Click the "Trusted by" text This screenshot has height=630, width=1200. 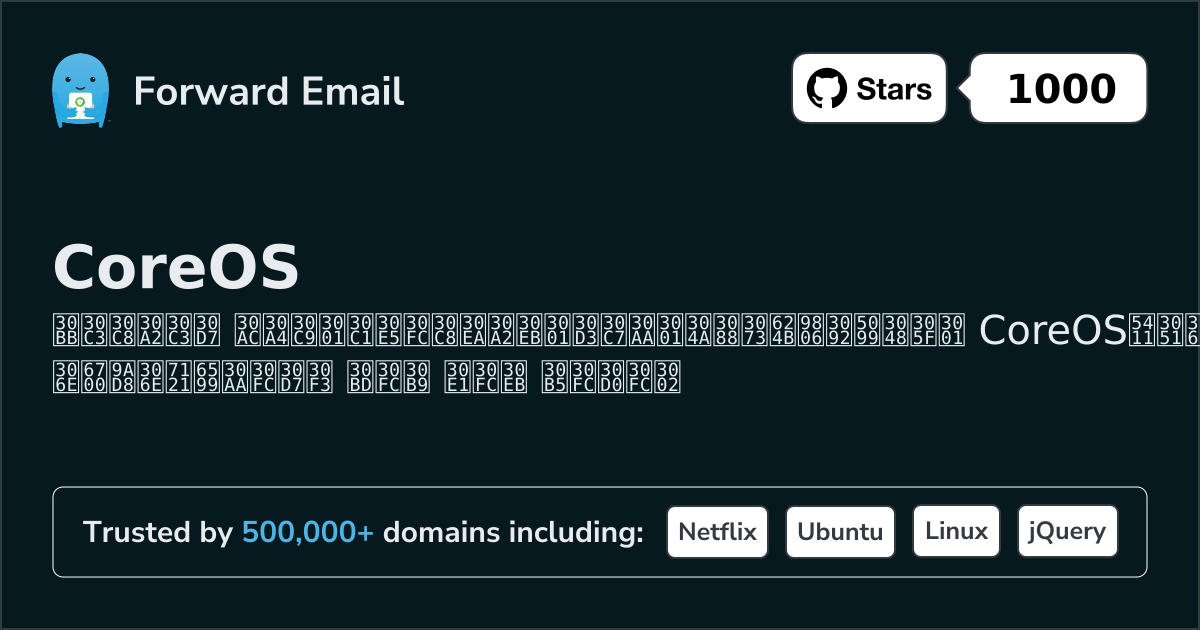[x=157, y=533]
